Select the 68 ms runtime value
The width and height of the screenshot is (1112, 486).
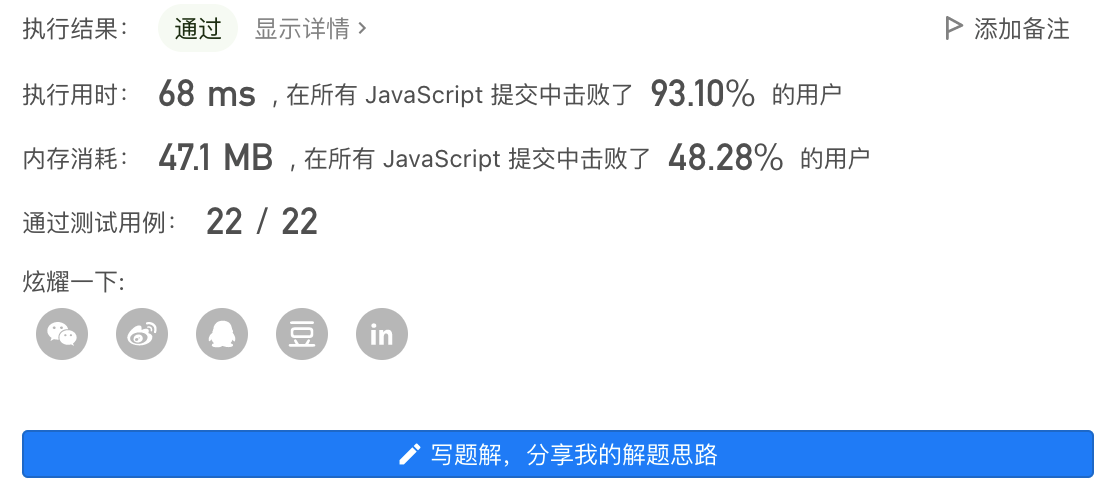tap(206, 94)
